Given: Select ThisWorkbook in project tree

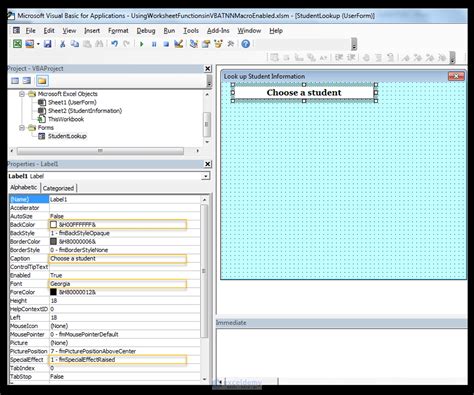Looking at the screenshot, I should pyautogui.click(x=66, y=119).
